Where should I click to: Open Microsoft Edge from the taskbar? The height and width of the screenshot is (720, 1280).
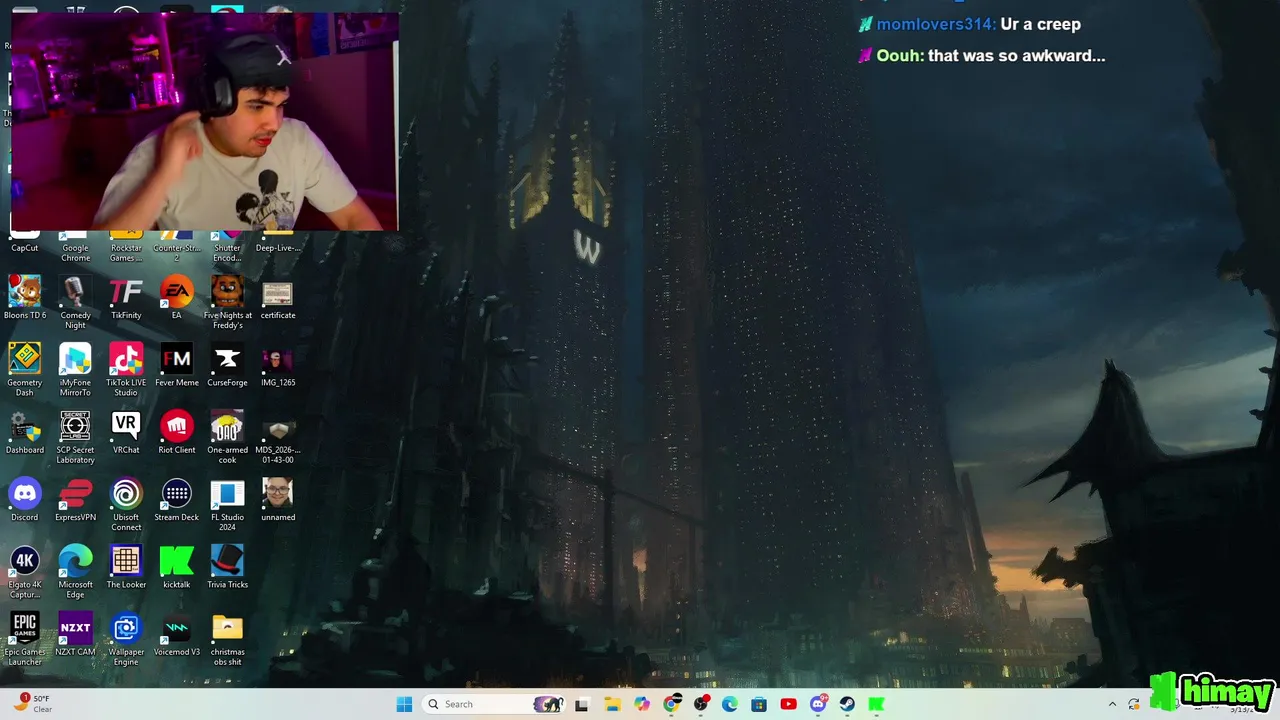tap(730, 704)
